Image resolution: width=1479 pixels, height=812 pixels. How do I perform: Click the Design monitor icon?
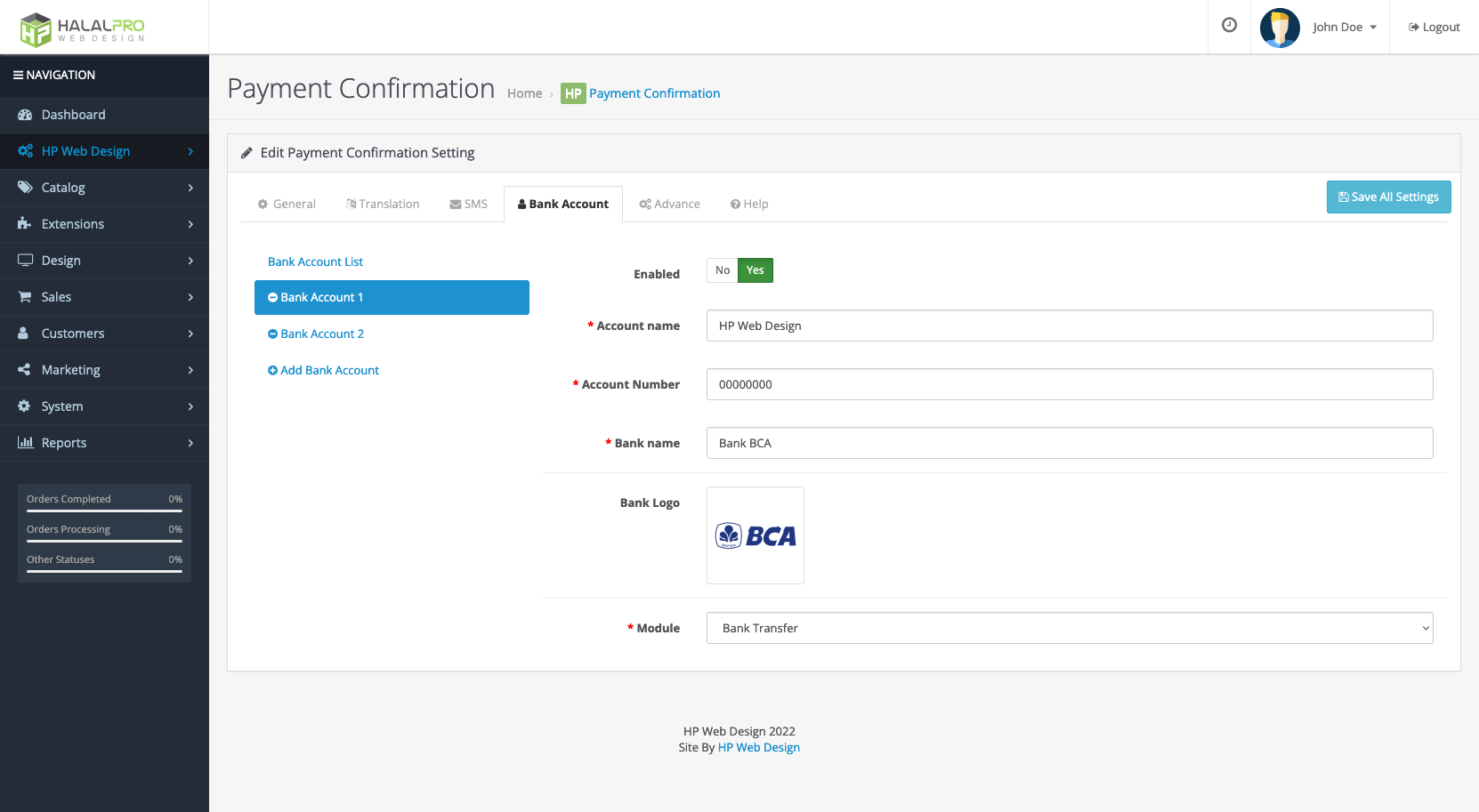coord(25,261)
